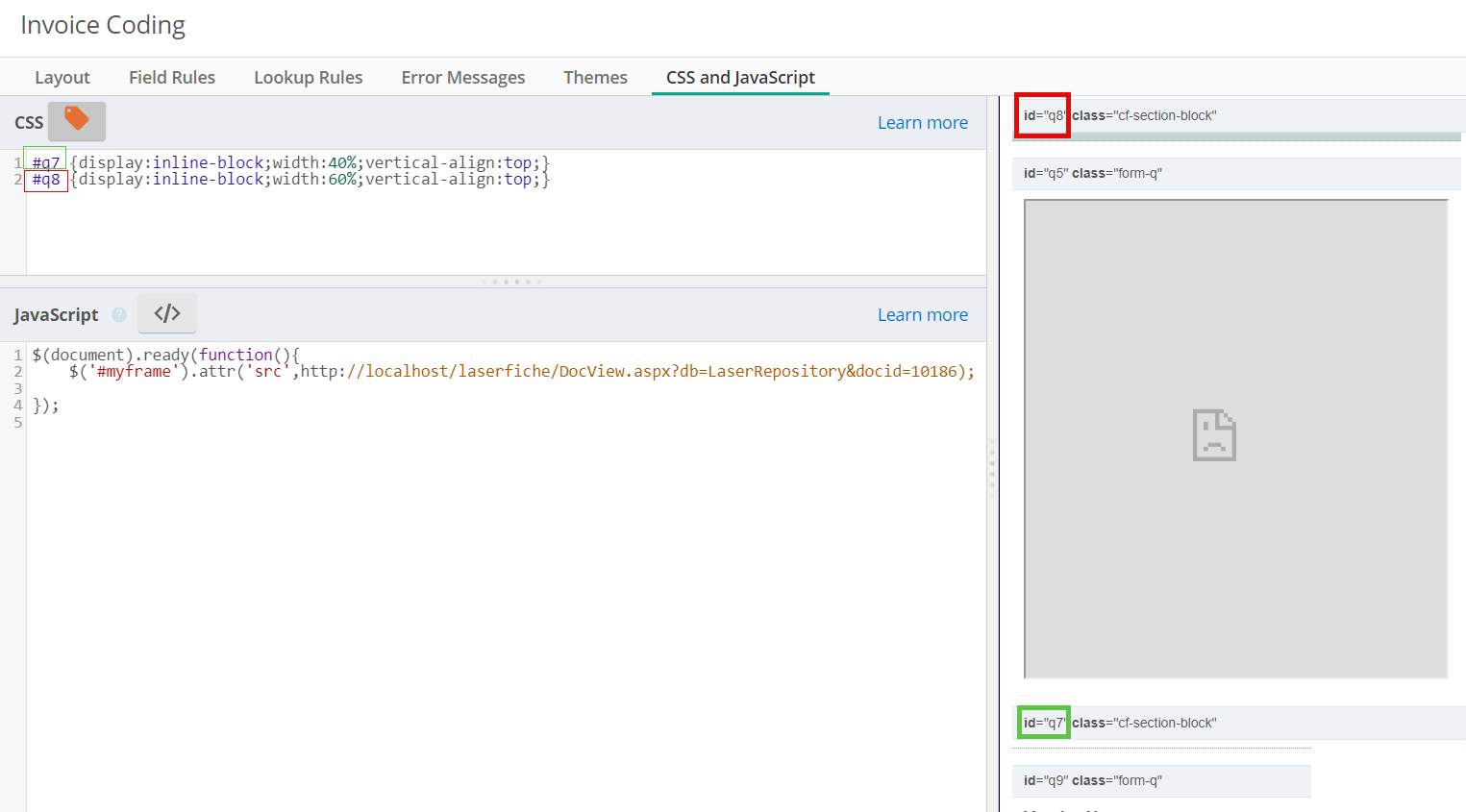Click the broken page icon in preview frame
This screenshot has width=1466, height=812.
click(1214, 435)
